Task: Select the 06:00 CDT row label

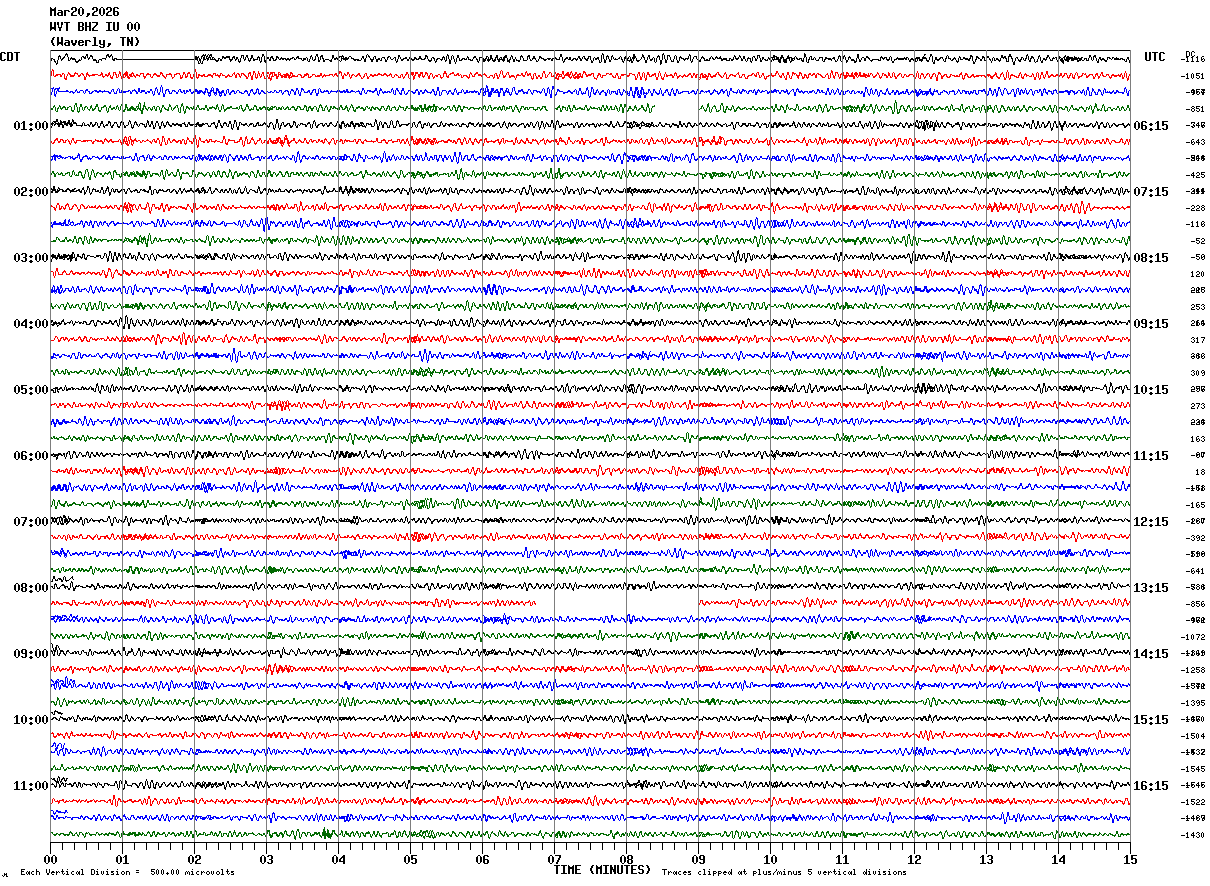Action: click(31, 456)
